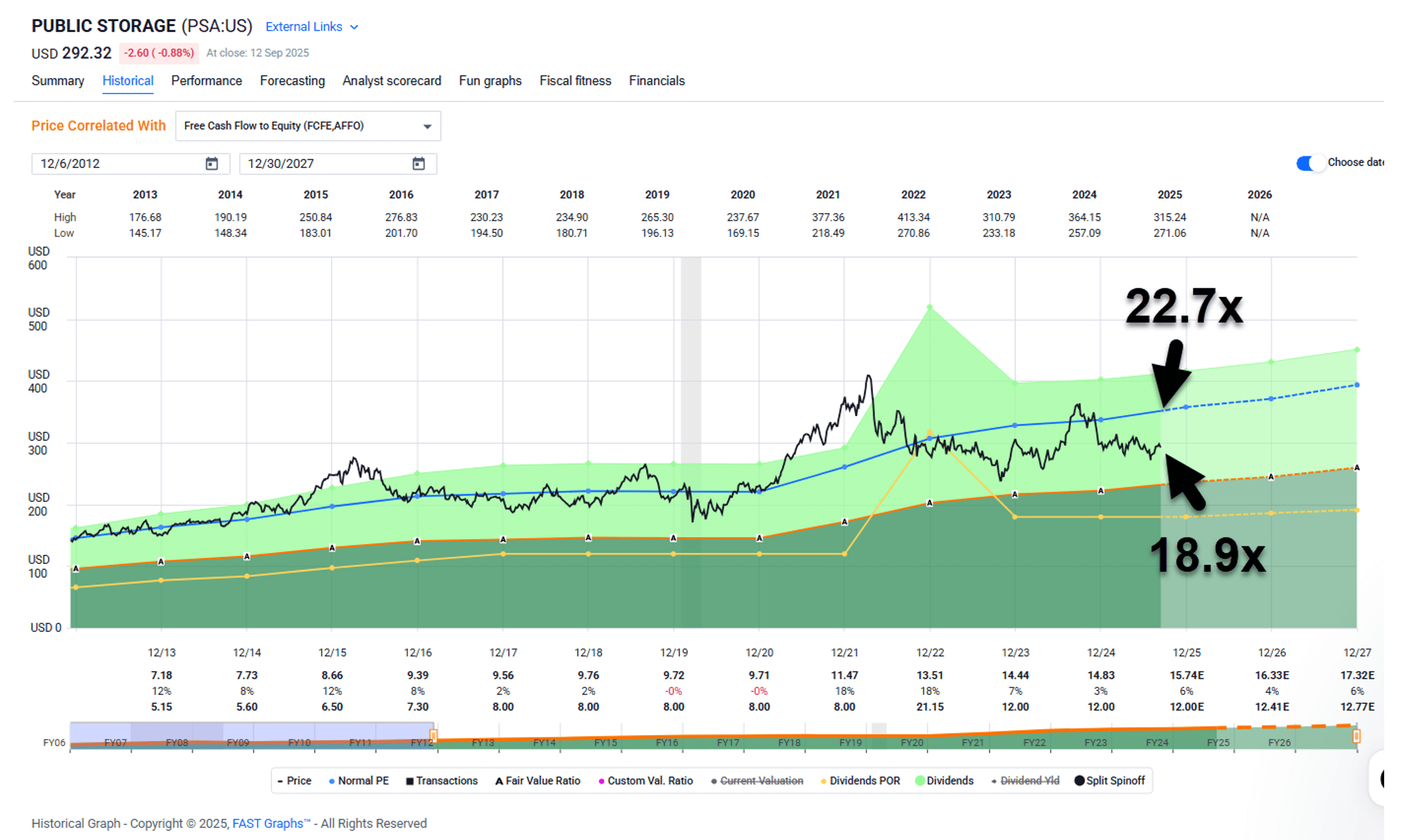Image resolution: width=1408 pixels, height=840 pixels.
Task: Click the 2022 High value 413.34
Action: click(913, 217)
